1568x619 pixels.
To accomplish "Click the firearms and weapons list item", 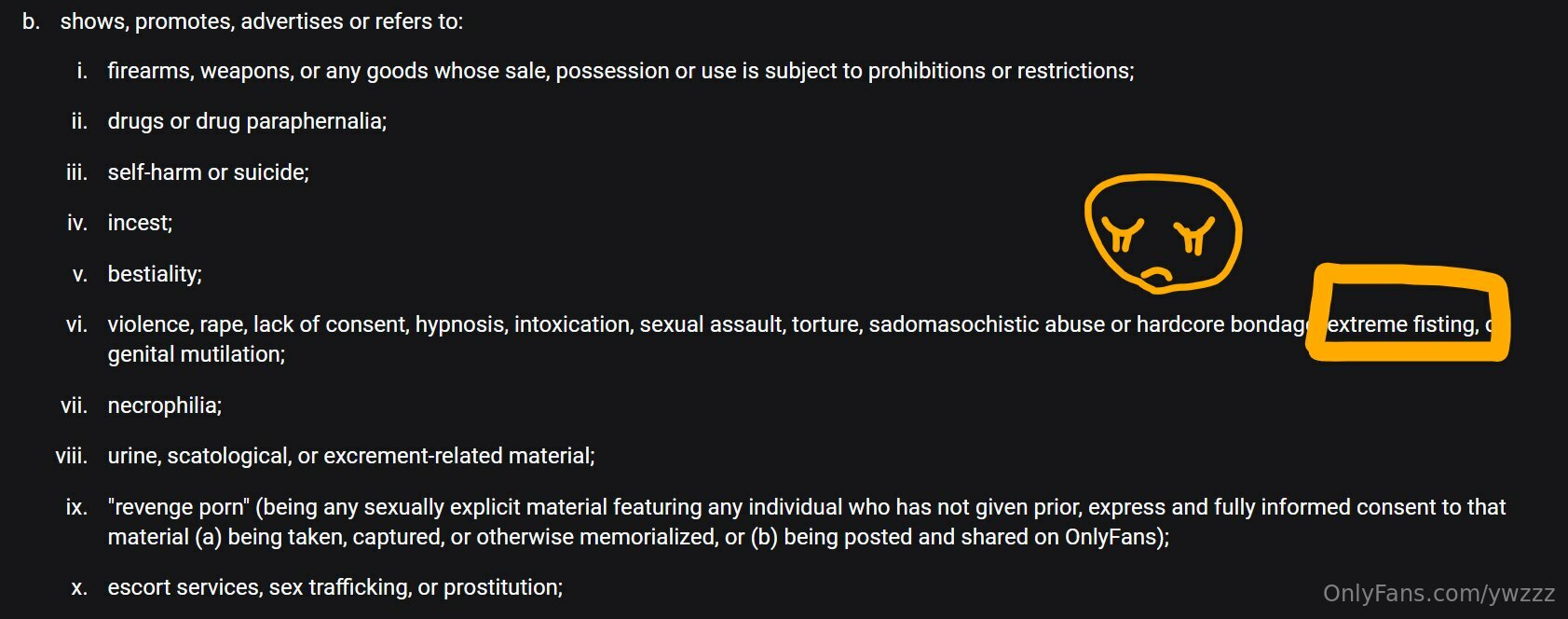I will coord(620,71).
